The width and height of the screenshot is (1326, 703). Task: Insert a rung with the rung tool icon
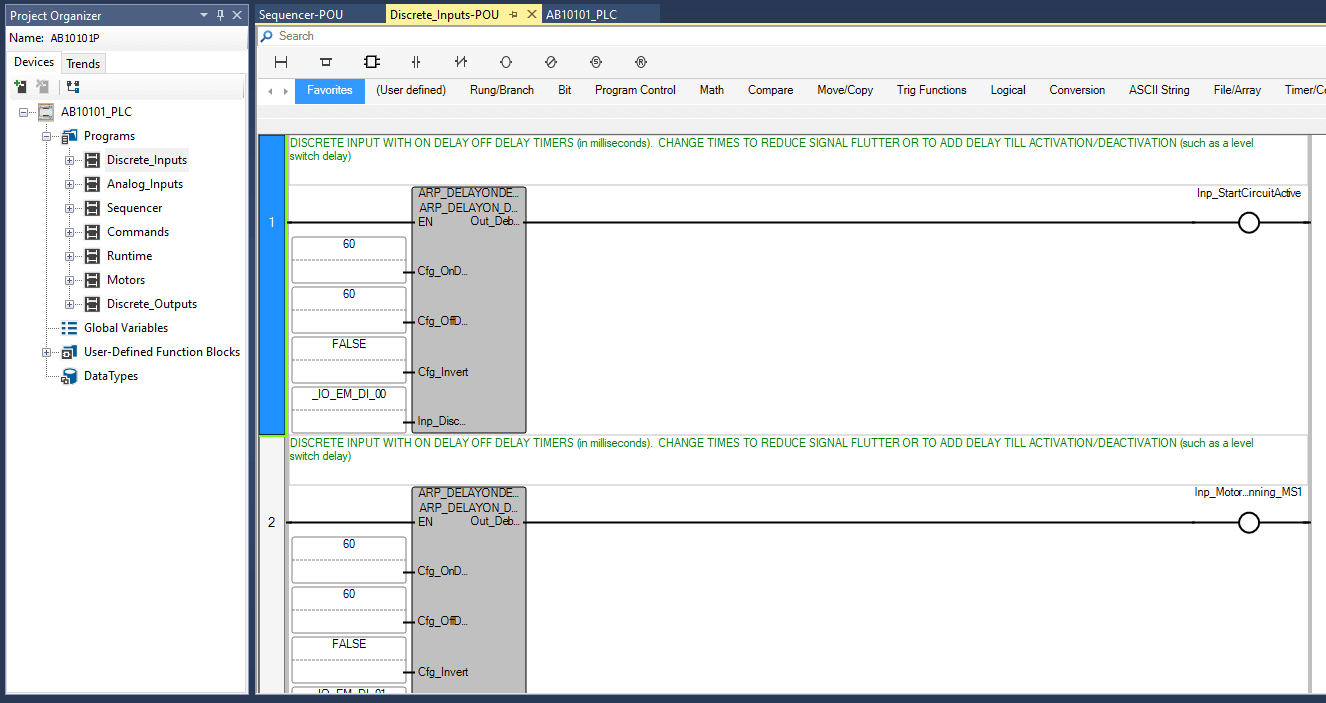281,62
